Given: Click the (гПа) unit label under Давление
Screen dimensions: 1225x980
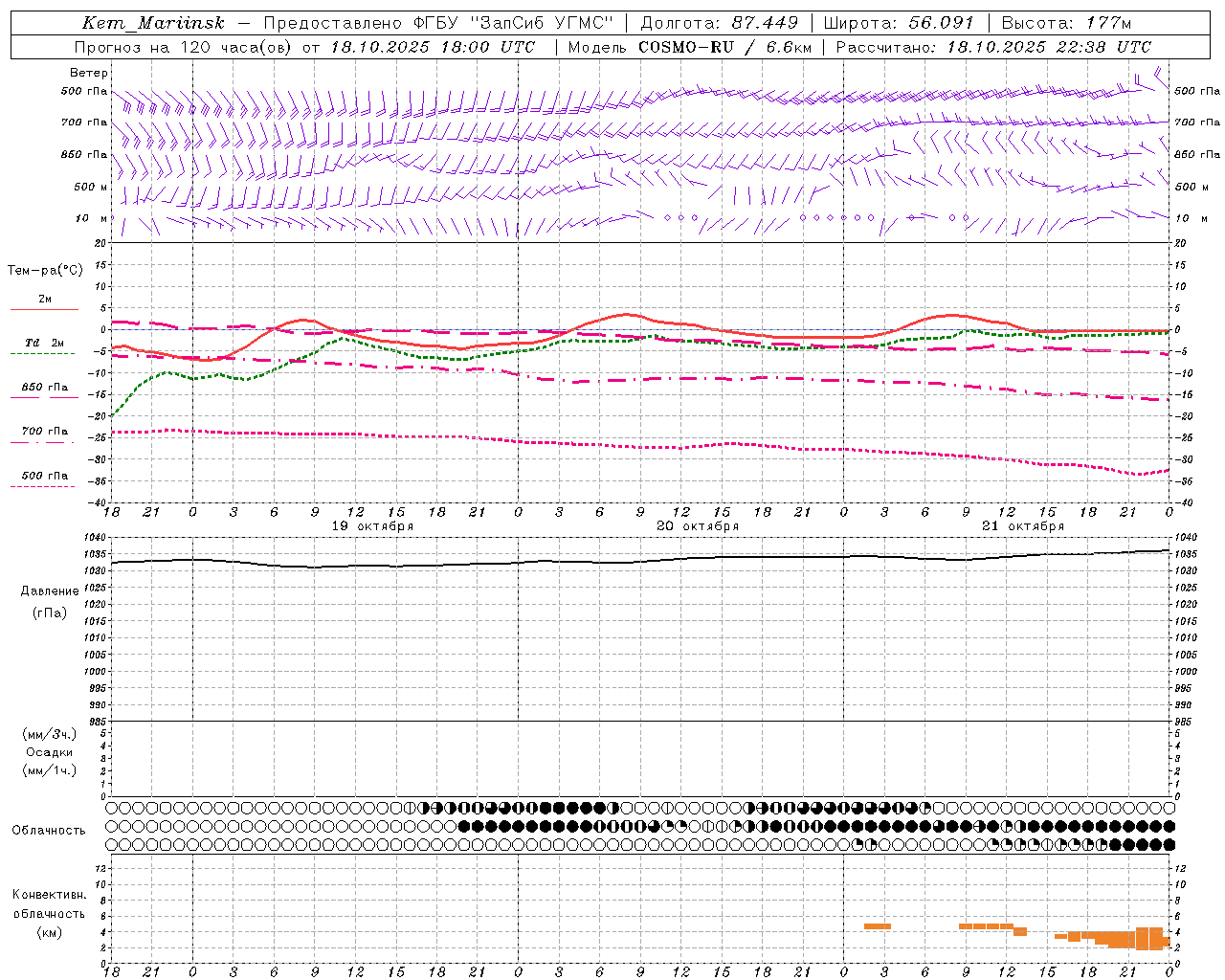Looking at the screenshot, I should [50, 612].
